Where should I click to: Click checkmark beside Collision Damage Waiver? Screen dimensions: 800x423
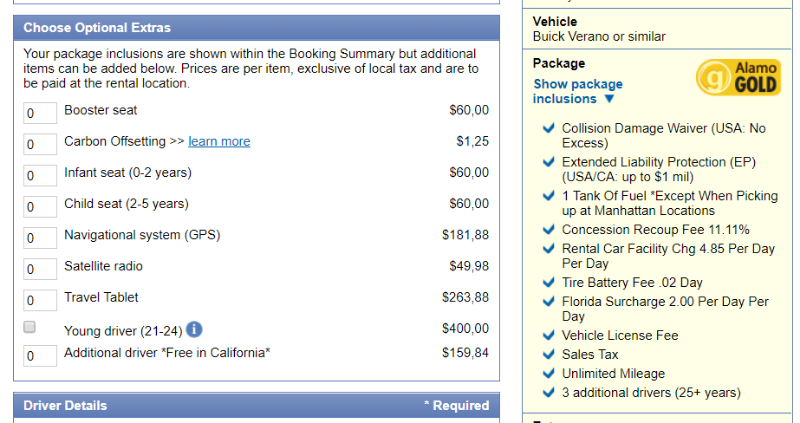tap(548, 128)
